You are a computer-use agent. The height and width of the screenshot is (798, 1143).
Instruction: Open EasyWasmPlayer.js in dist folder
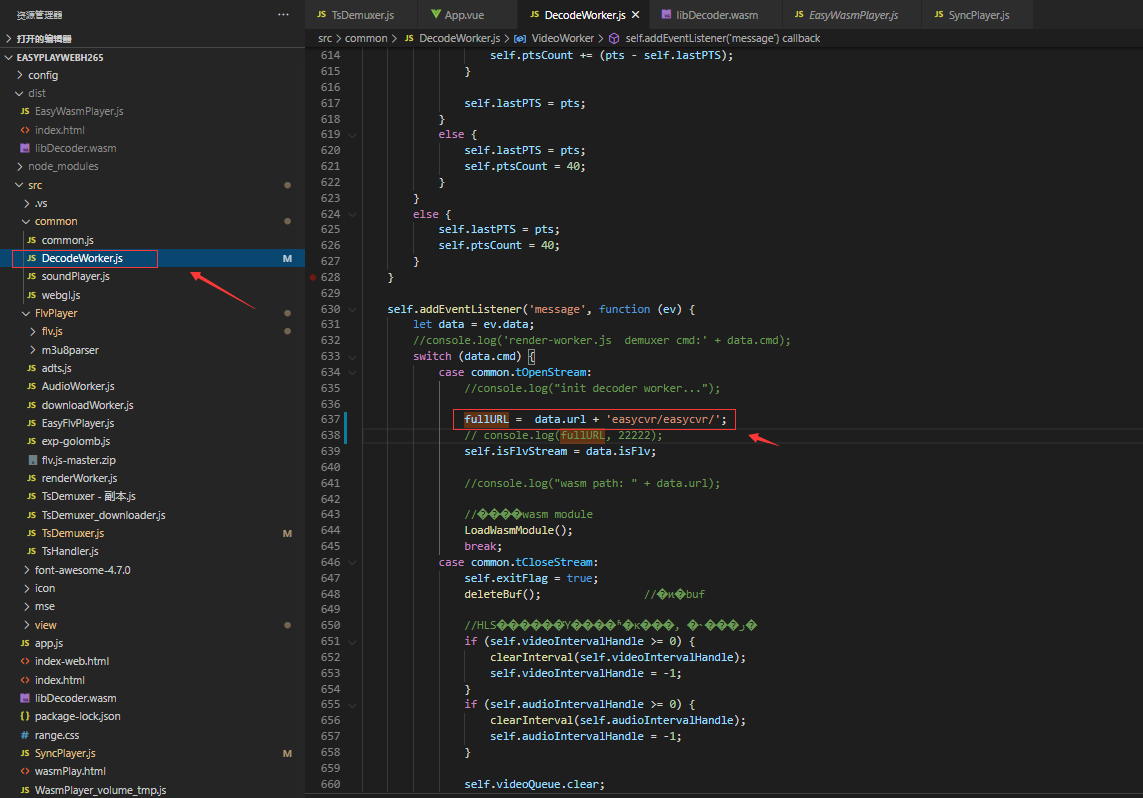(x=152, y=112)
